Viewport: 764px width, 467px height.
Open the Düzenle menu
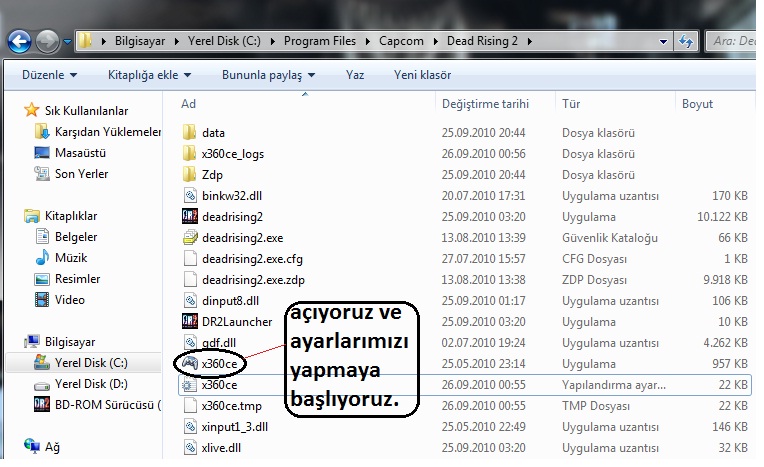coord(49,75)
